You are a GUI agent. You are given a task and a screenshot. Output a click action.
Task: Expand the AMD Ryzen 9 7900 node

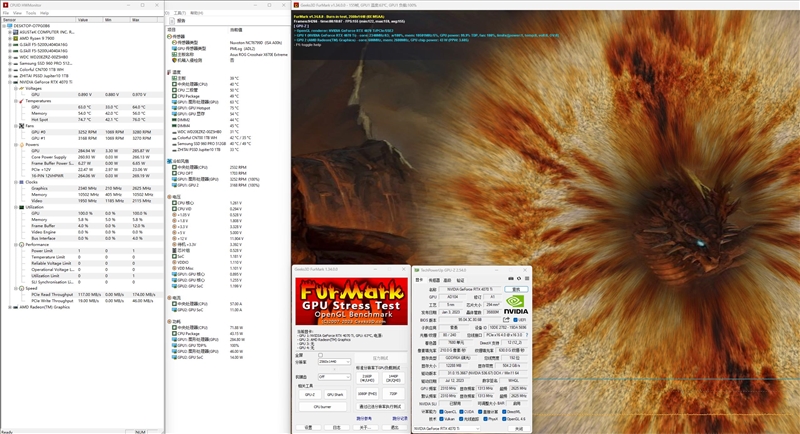pyautogui.click(x=10, y=38)
